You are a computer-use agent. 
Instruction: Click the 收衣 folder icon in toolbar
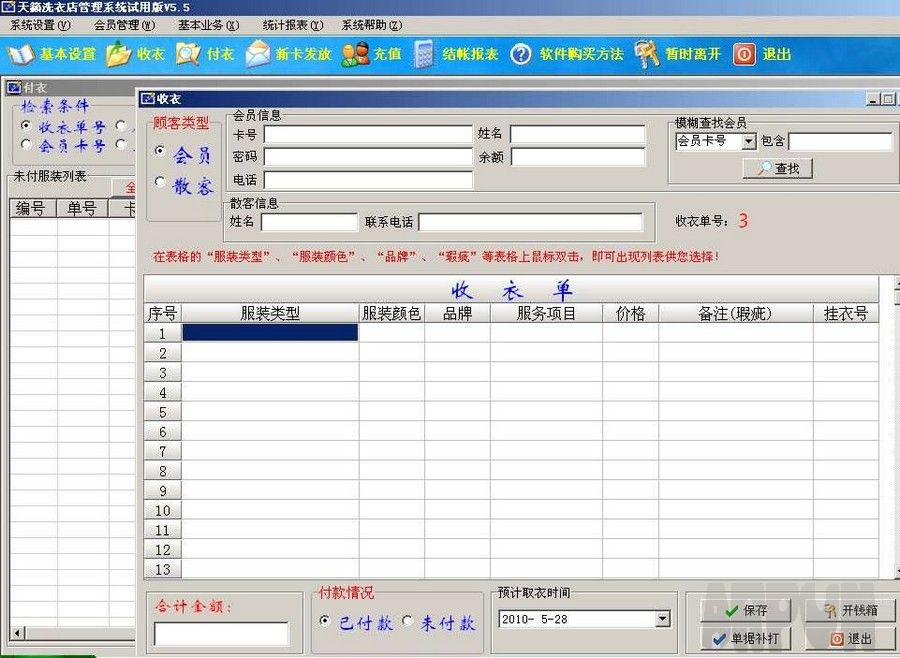coord(118,54)
